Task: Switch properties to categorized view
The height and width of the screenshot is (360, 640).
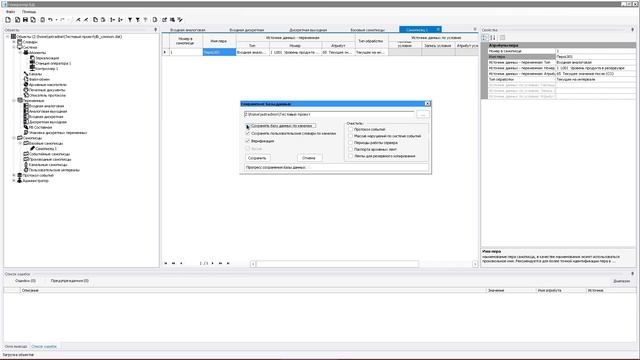Action: (x=485, y=38)
